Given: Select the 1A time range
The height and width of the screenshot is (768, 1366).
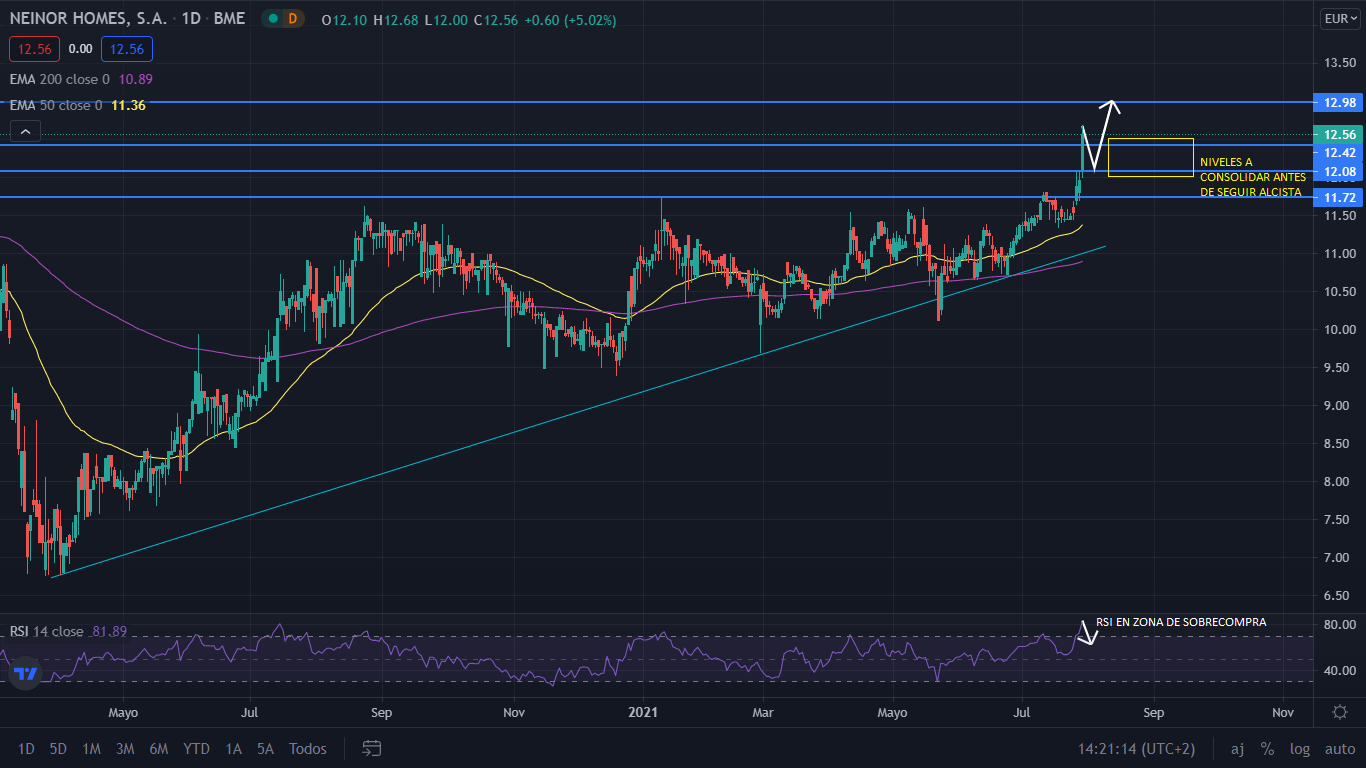Looking at the screenshot, I should tap(233, 749).
